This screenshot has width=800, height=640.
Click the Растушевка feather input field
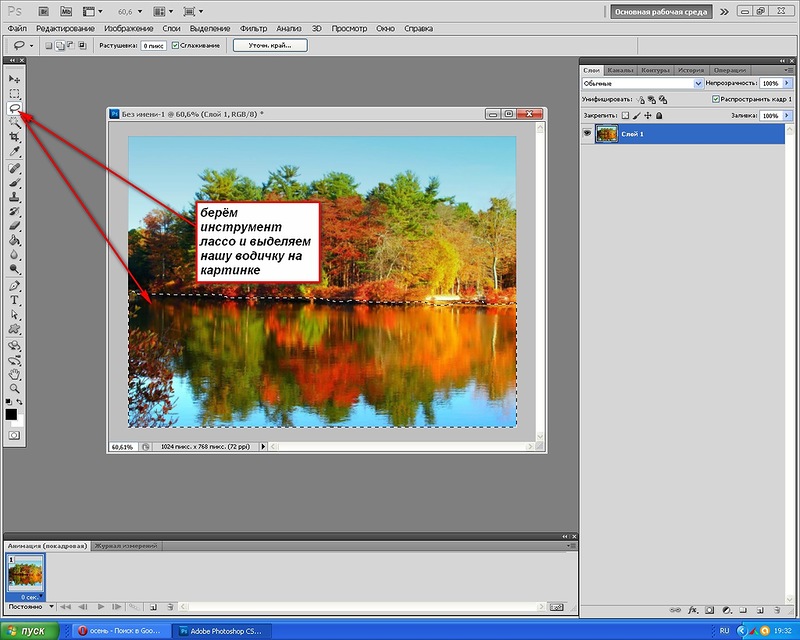click(153, 46)
